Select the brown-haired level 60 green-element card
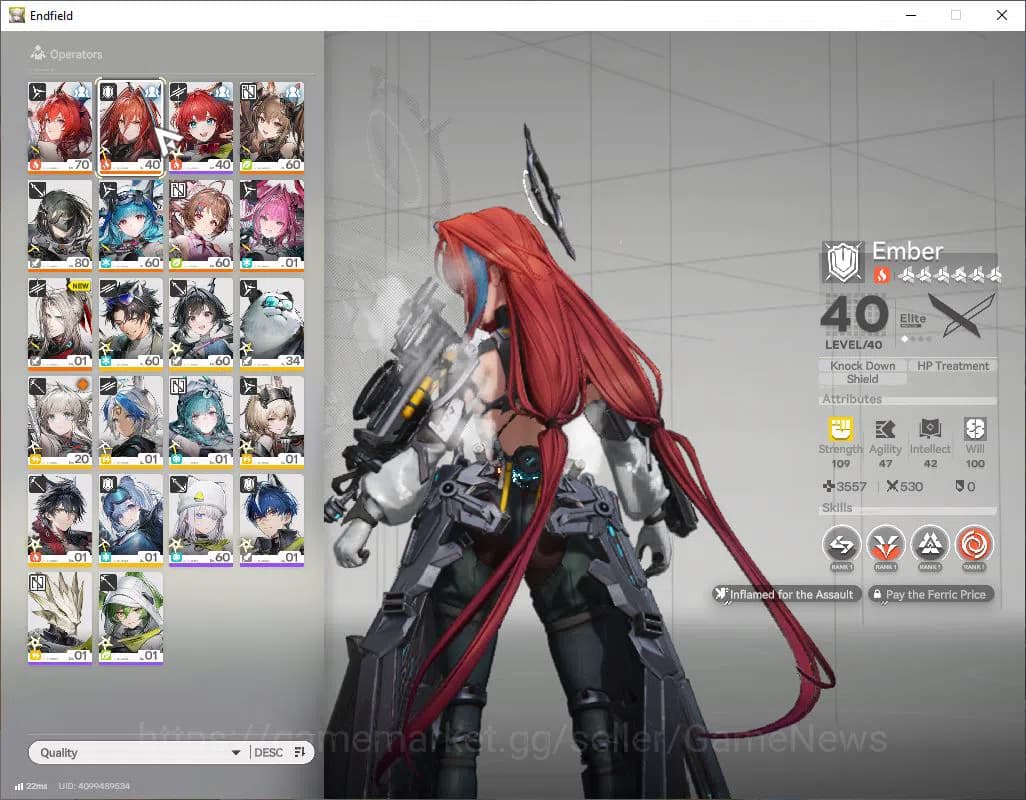Screen dimensions: 1026x800 pos(272,127)
